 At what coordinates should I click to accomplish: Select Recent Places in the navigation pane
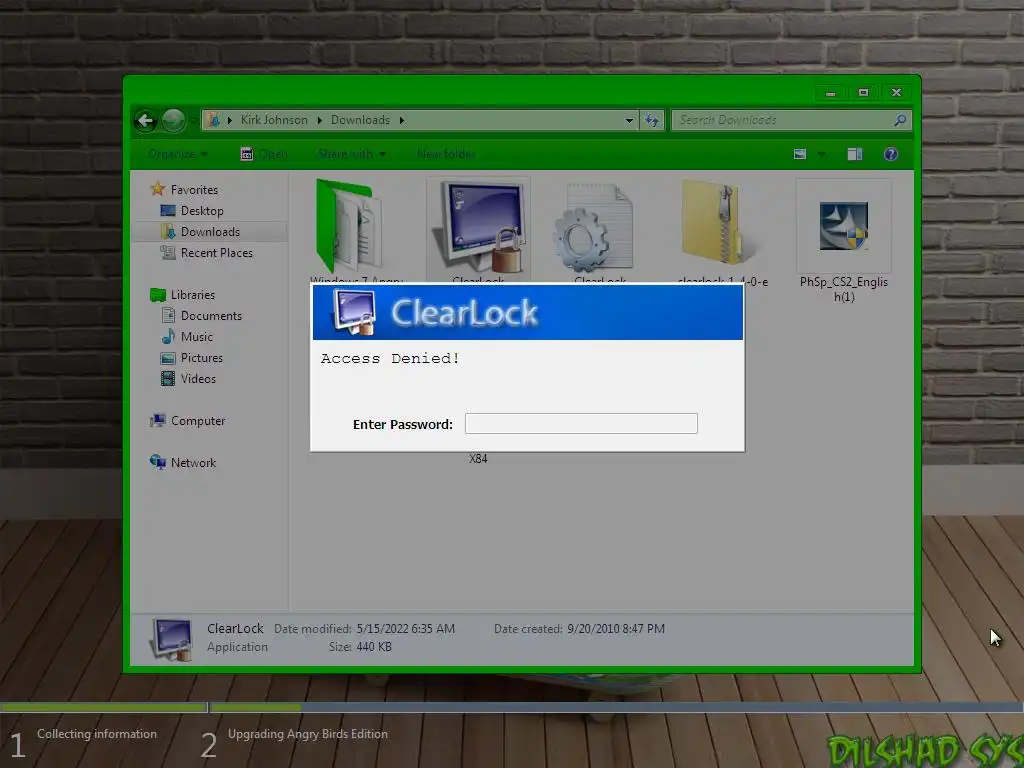[x=216, y=253]
